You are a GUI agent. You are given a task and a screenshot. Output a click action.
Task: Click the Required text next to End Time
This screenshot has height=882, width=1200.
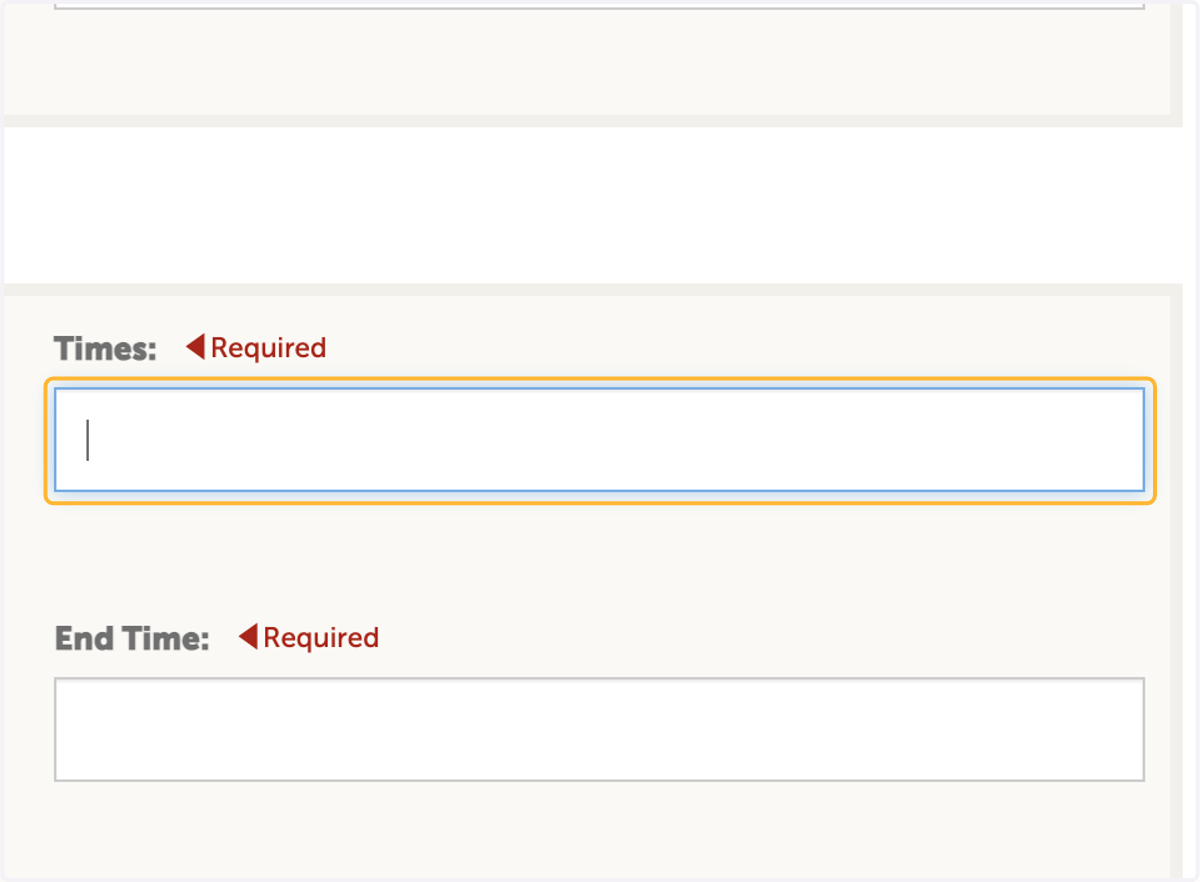[x=321, y=637]
